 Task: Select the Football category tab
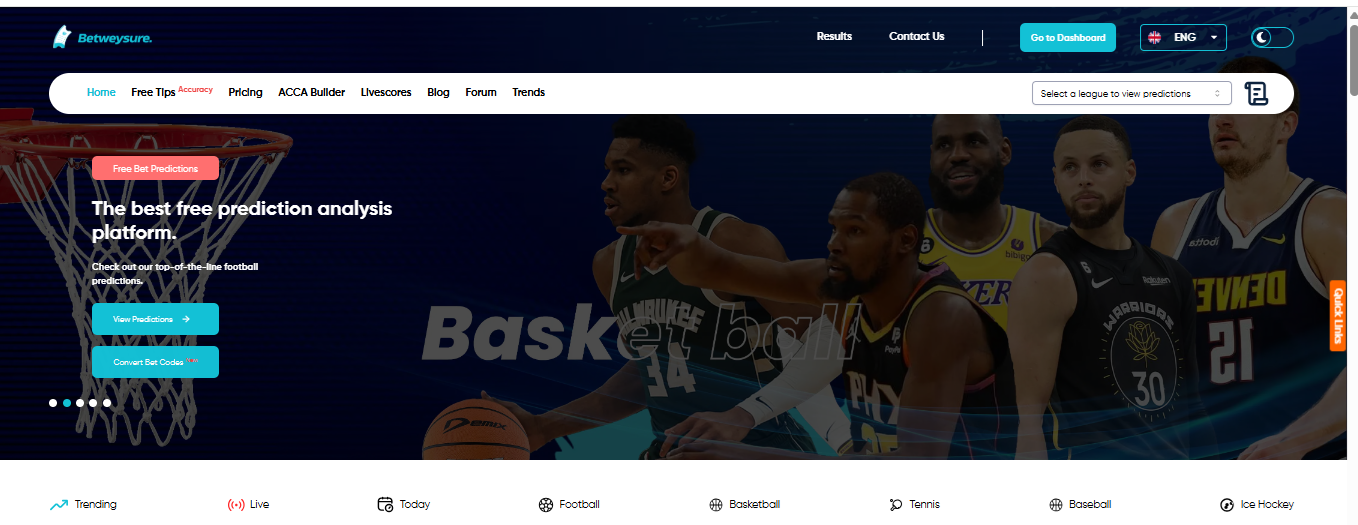pos(569,505)
